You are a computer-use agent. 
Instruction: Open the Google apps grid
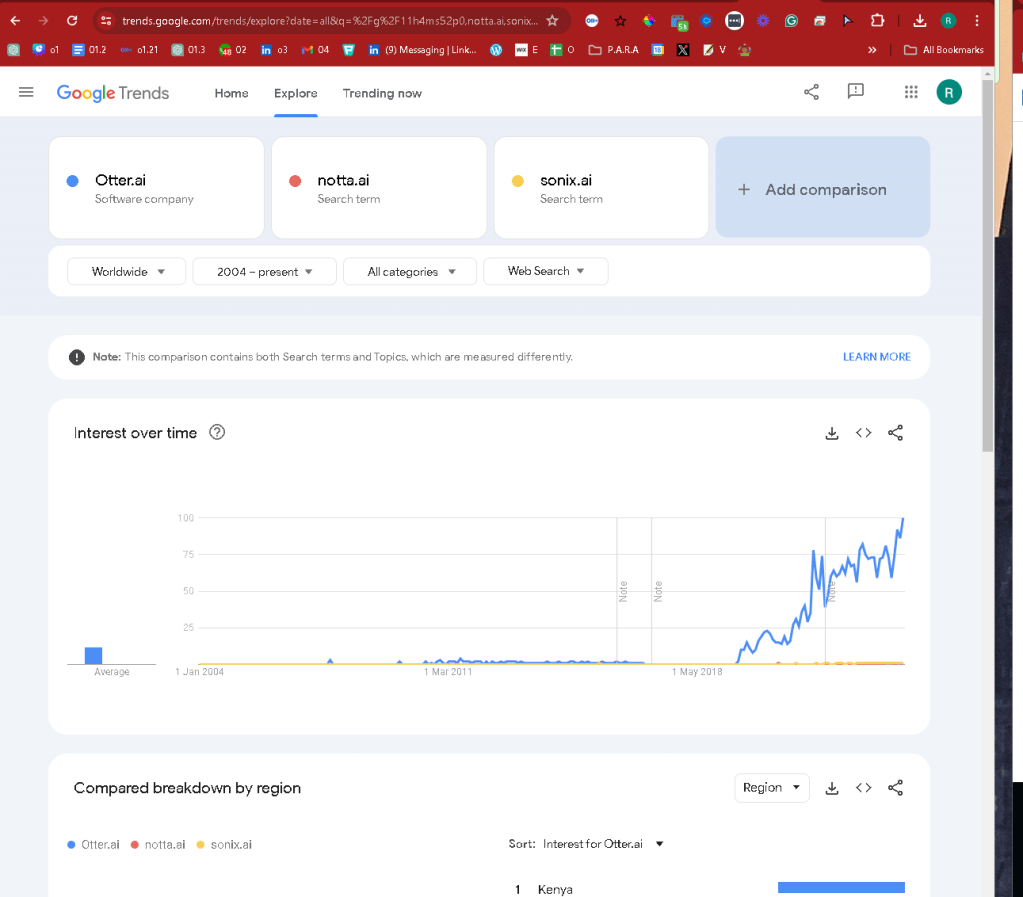click(x=911, y=92)
